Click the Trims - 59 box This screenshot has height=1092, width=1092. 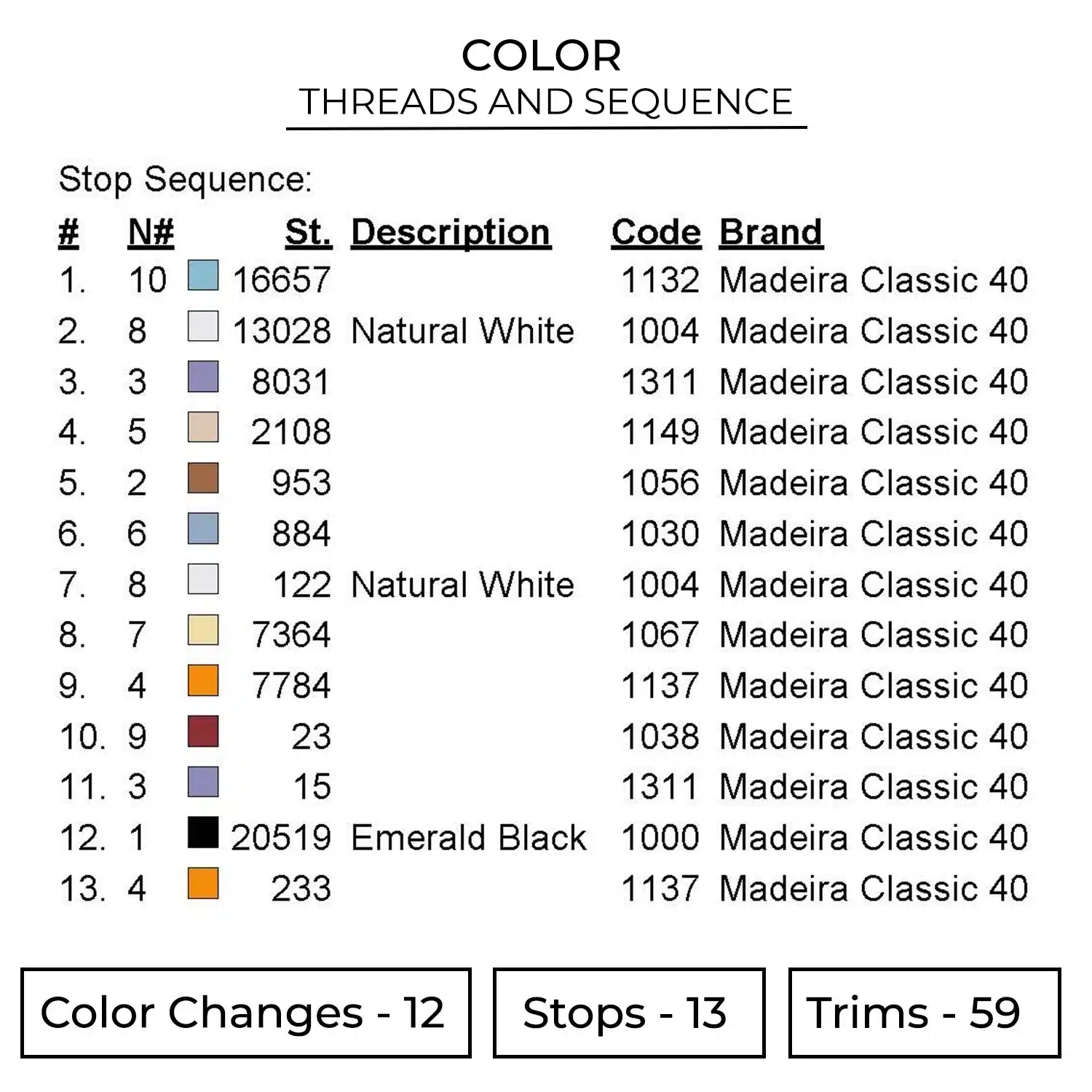[x=924, y=1013]
